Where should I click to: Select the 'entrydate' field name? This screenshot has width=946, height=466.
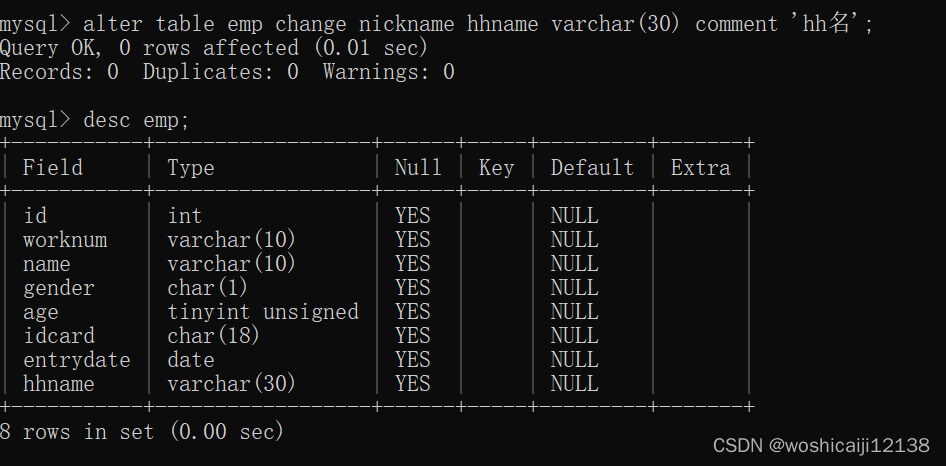pos(77,360)
